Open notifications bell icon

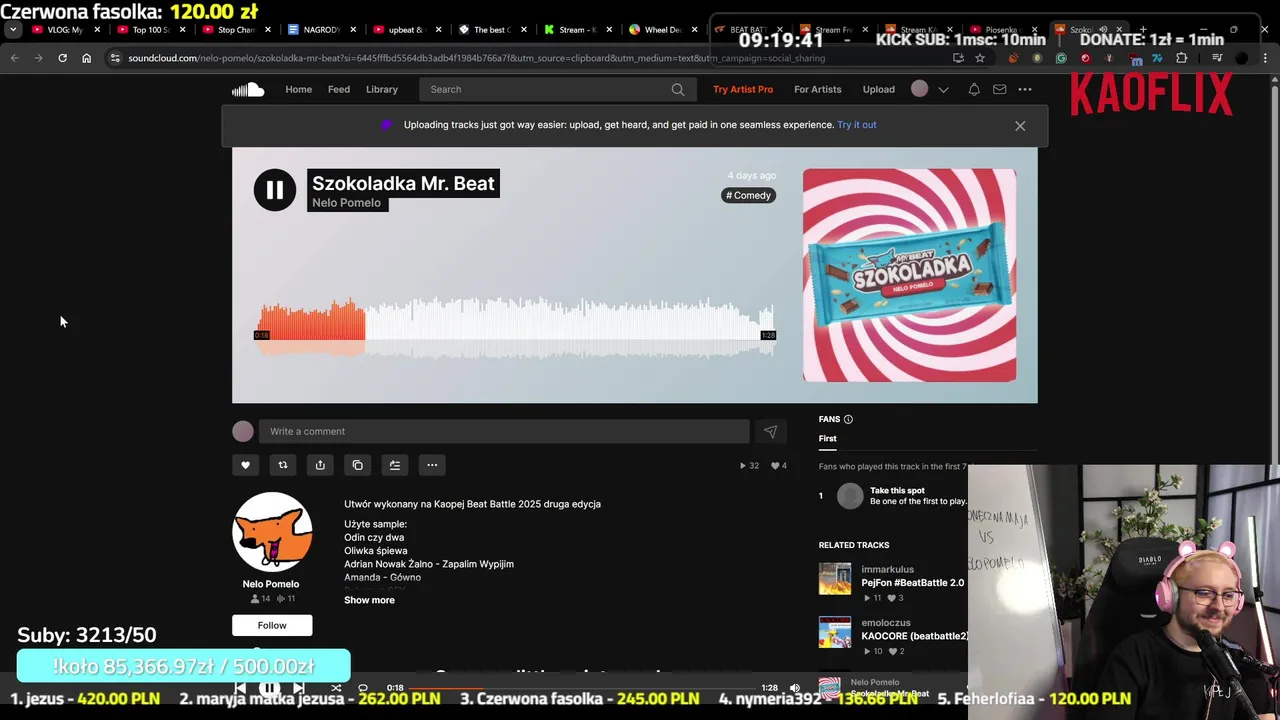(973, 89)
